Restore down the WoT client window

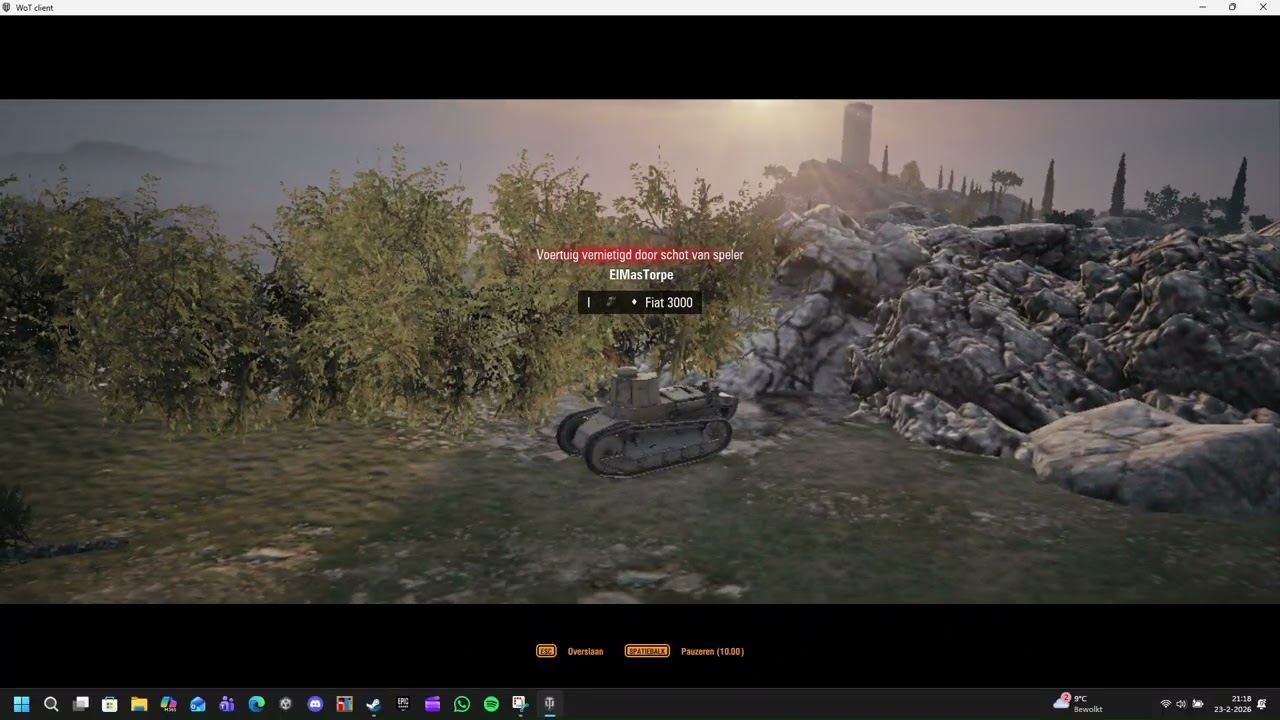coord(1232,7)
